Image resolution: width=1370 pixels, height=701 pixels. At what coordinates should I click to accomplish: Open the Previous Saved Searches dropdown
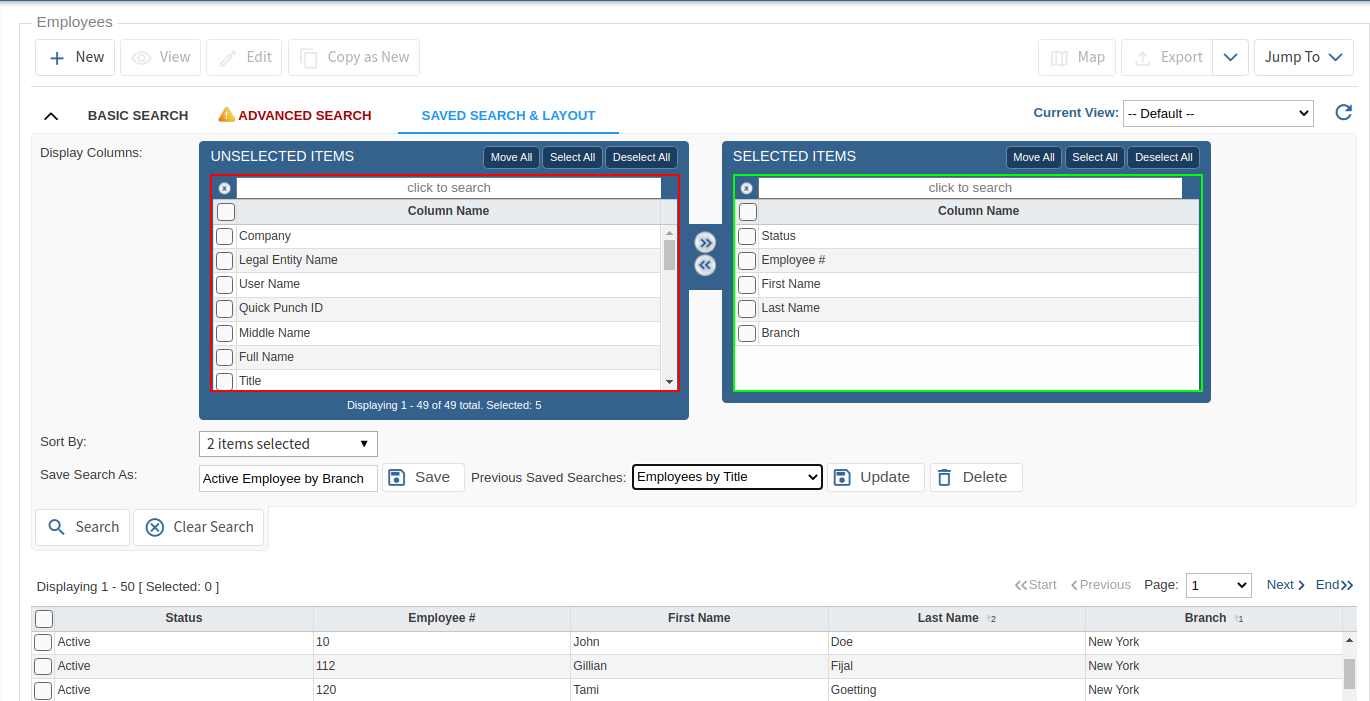point(727,477)
